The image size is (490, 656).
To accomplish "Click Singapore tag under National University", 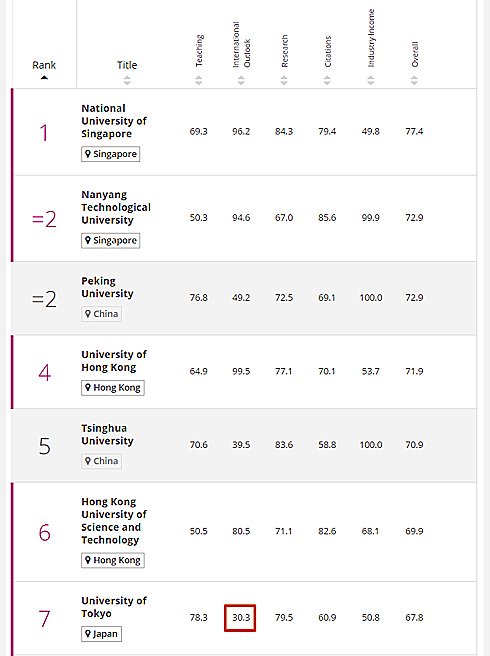I will pos(110,154).
